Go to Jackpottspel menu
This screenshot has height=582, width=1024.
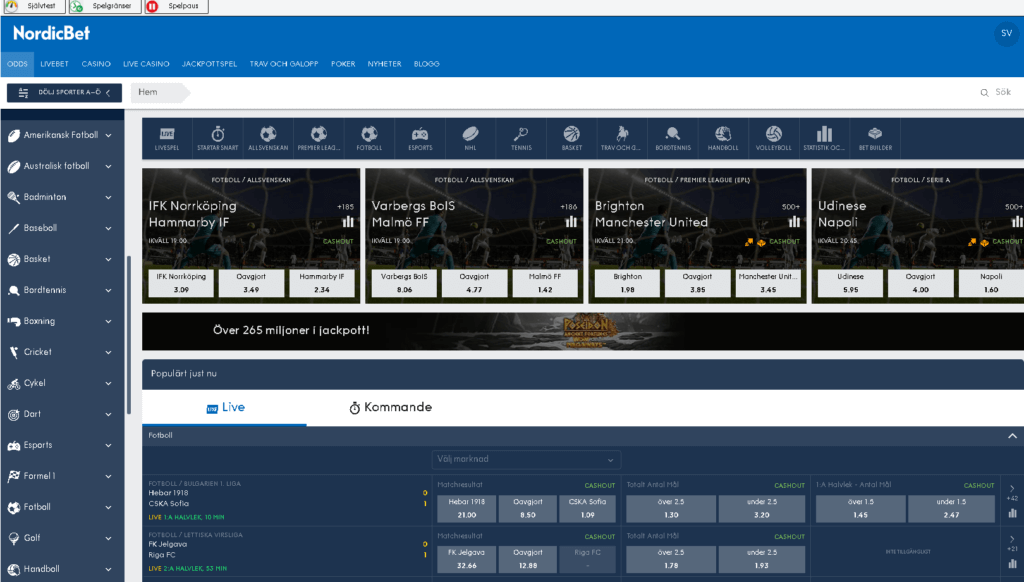(x=209, y=64)
